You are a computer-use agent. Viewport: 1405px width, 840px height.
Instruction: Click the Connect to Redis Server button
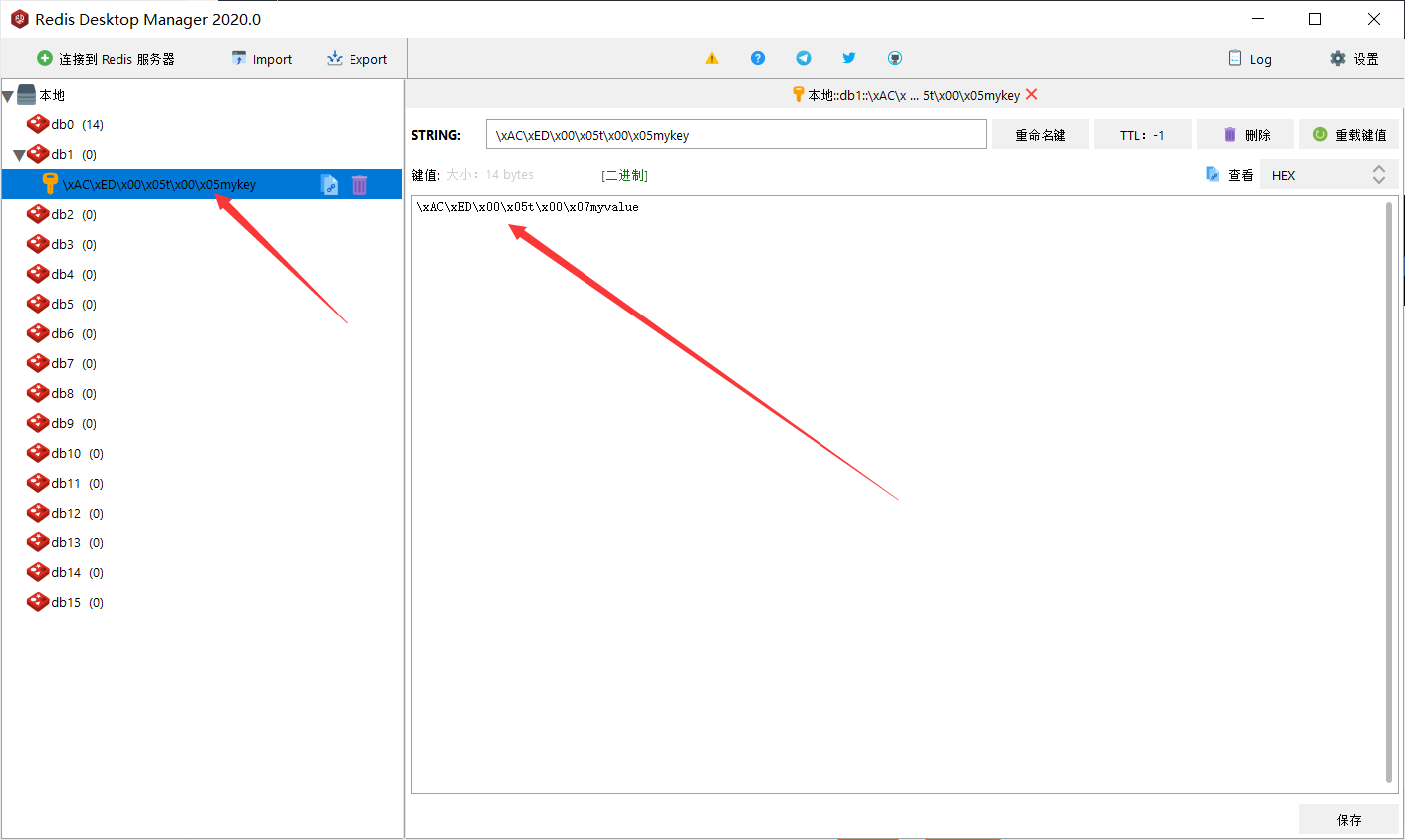(x=106, y=59)
